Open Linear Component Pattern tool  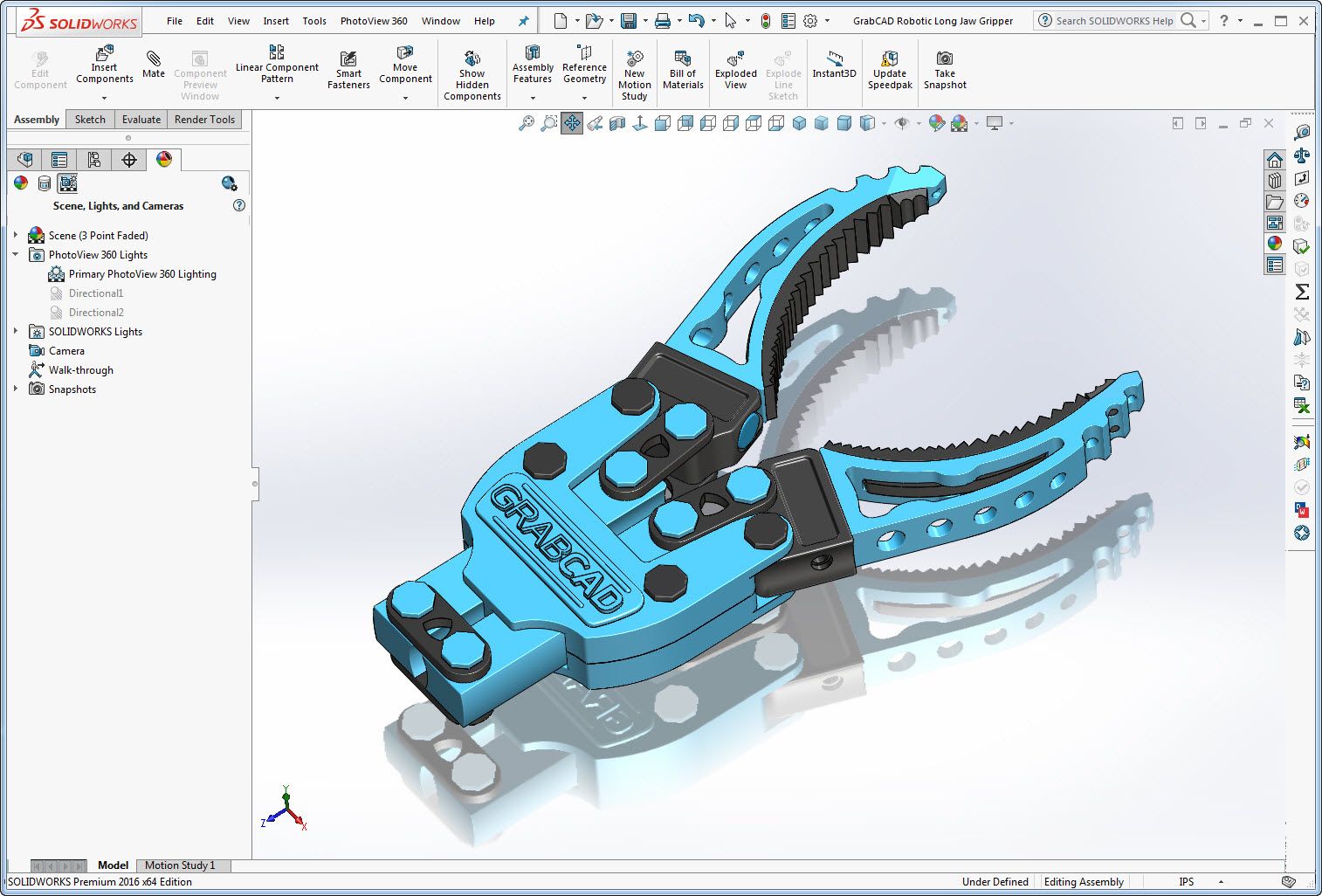277,65
